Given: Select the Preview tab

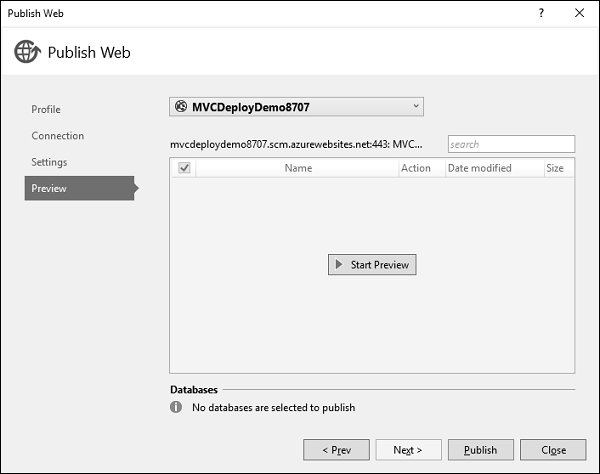Looking at the screenshot, I should (x=49, y=188).
